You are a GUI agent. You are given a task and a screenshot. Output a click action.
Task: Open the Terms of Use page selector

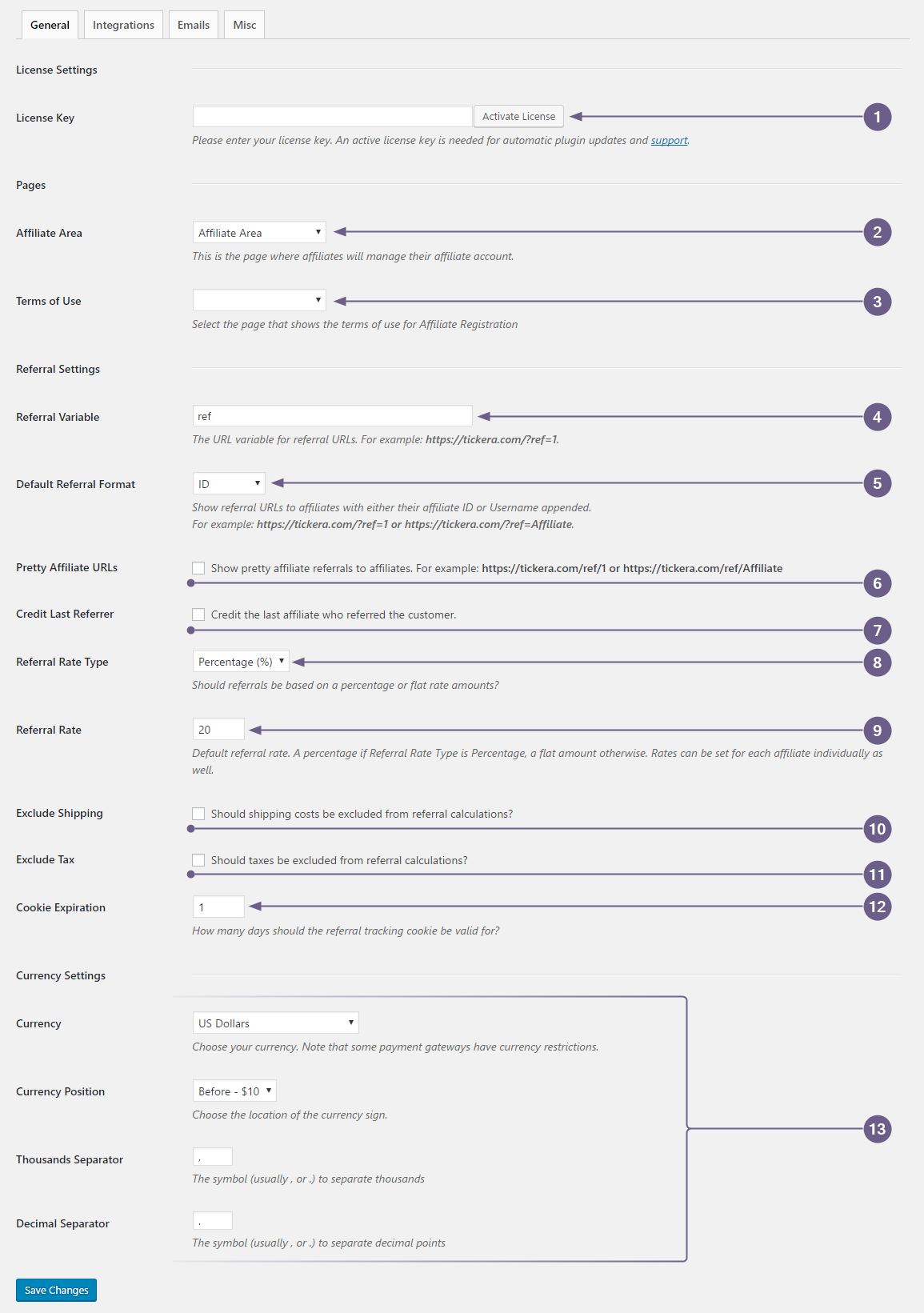(x=258, y=300)
